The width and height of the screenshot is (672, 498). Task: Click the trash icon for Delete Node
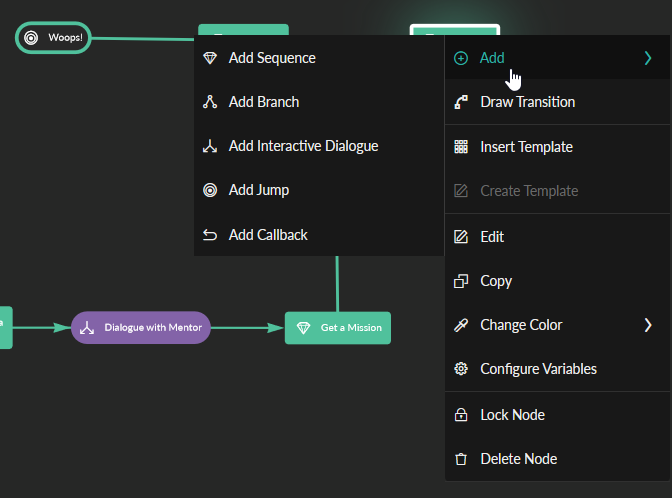coord(461,459)
